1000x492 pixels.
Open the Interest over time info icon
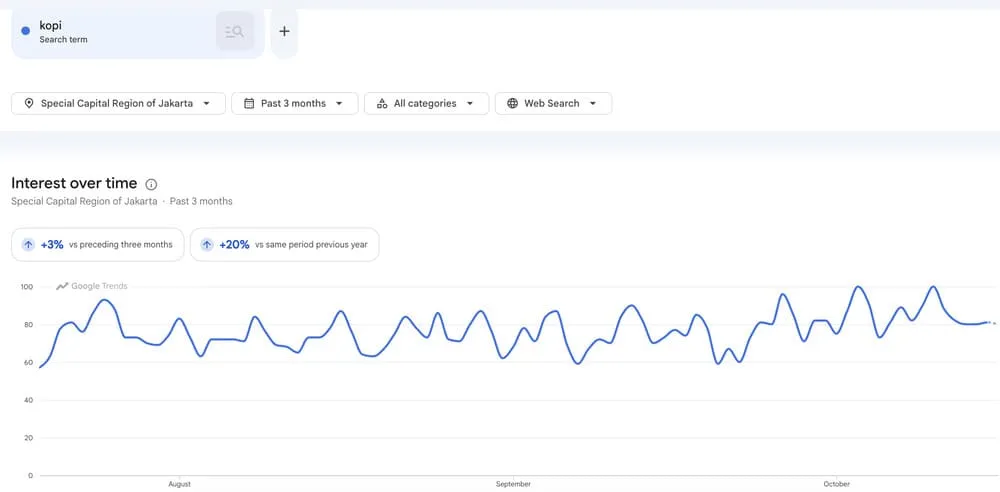click(x=151, y=184)
